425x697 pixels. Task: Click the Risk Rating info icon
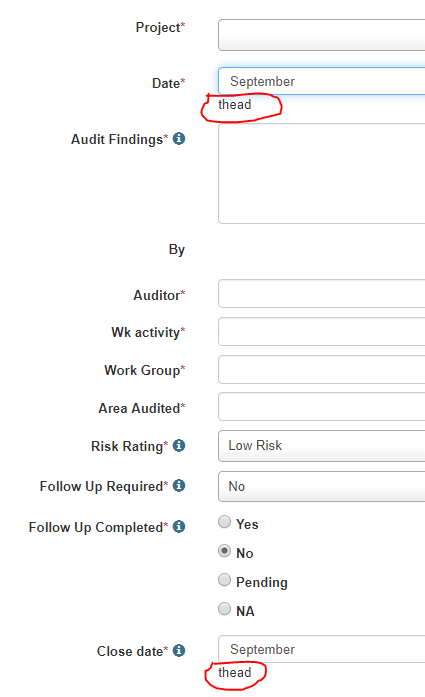179,445
